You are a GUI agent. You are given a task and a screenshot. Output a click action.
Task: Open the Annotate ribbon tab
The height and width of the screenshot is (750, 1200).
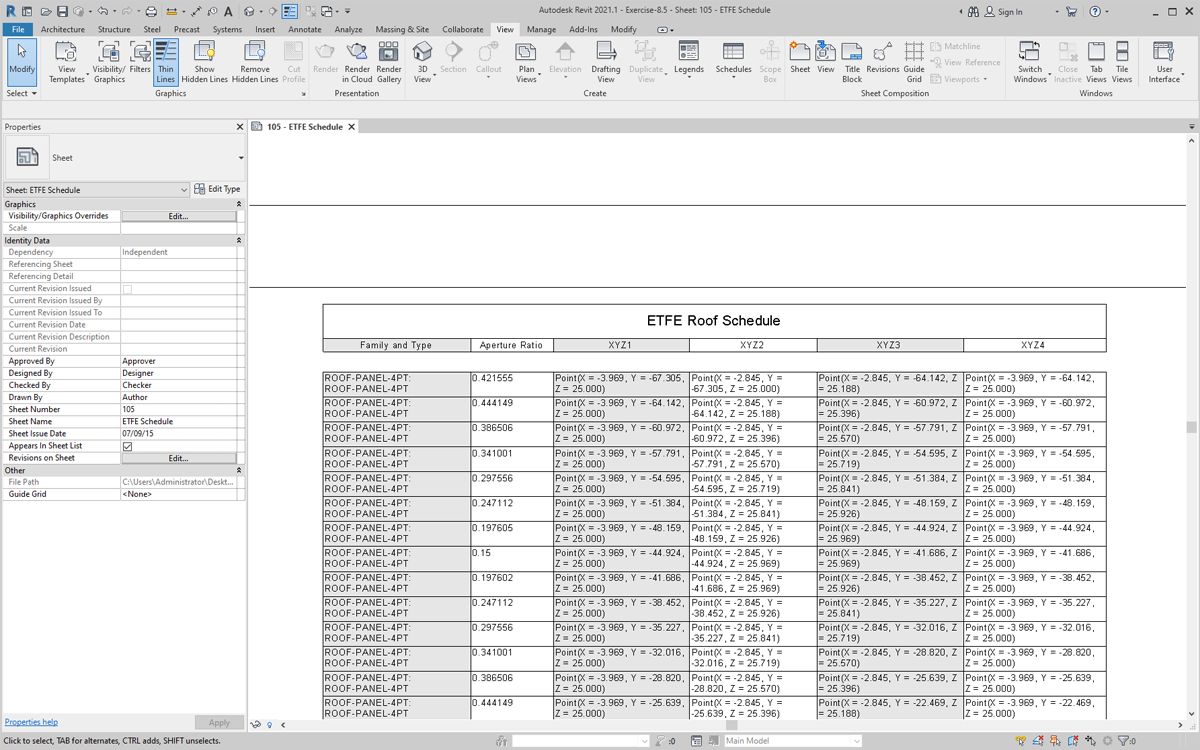(x=305, y=30)
